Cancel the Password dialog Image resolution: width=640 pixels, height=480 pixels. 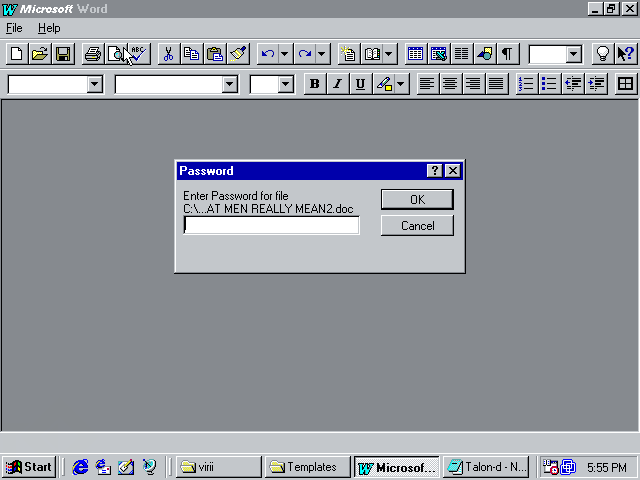pyautogui.click(x=417, y=225)
